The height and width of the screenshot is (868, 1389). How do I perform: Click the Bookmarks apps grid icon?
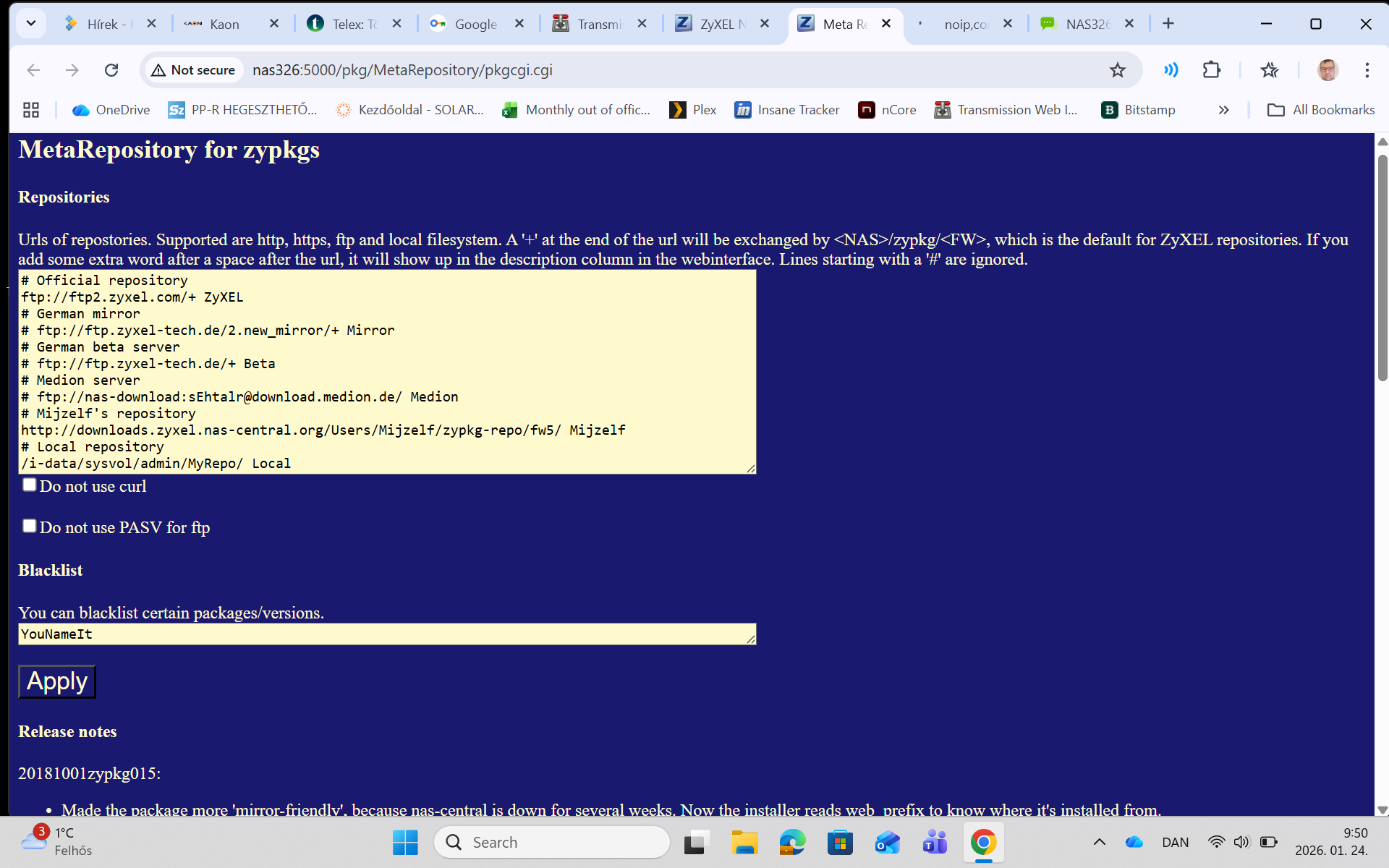coord(31,110)
